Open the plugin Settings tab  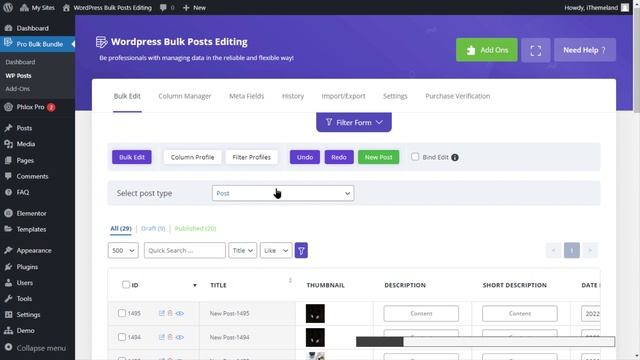395,96
